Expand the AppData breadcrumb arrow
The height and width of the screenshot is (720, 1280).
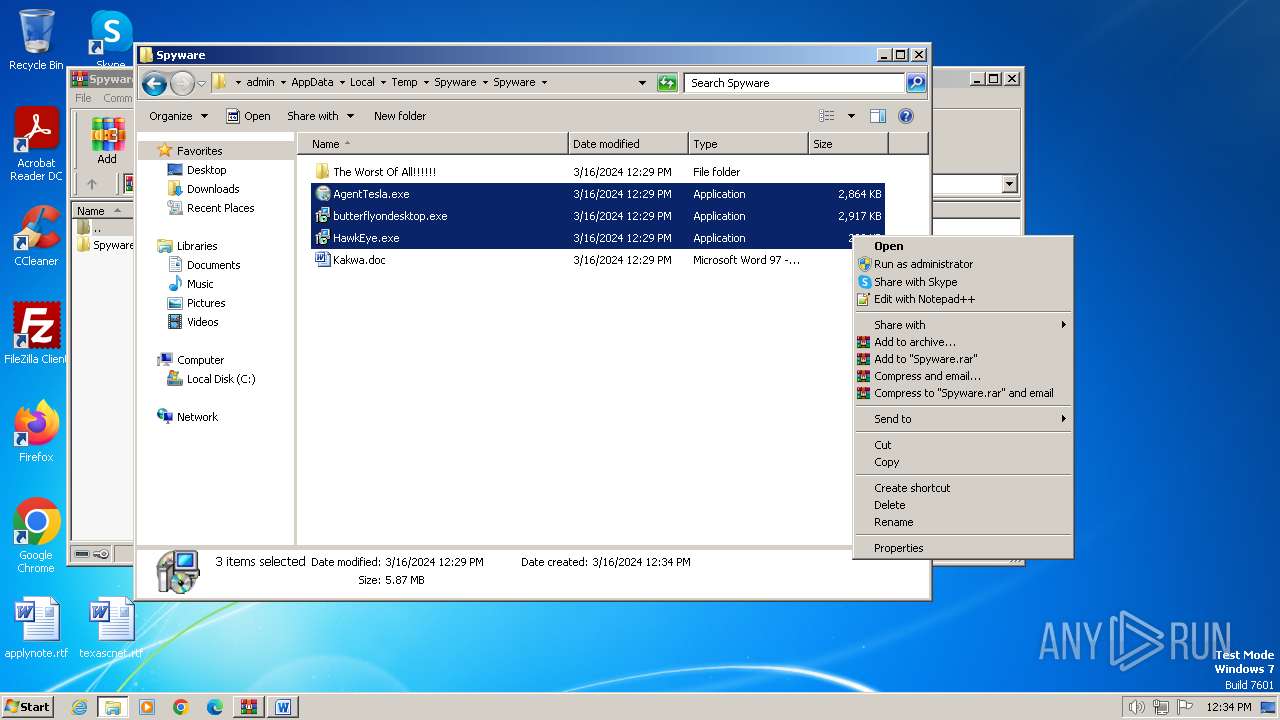click(x=341, y=83)
